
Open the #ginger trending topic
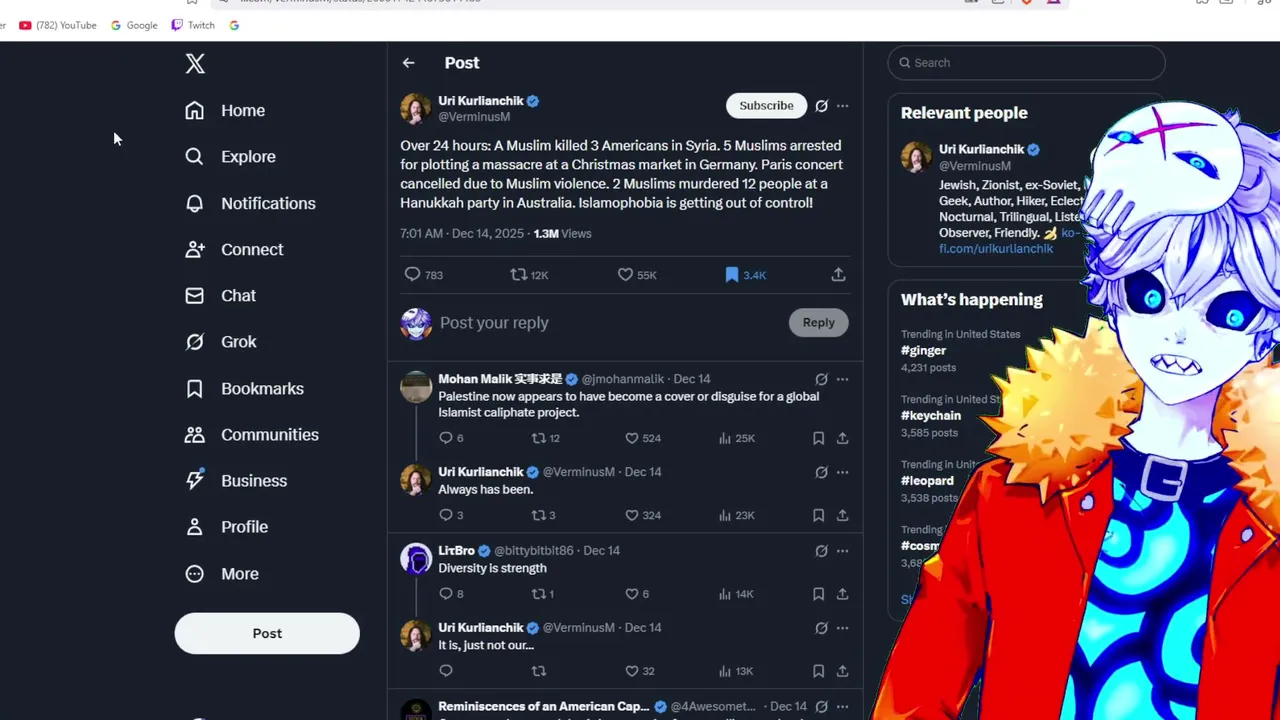(x=923, y=351)
